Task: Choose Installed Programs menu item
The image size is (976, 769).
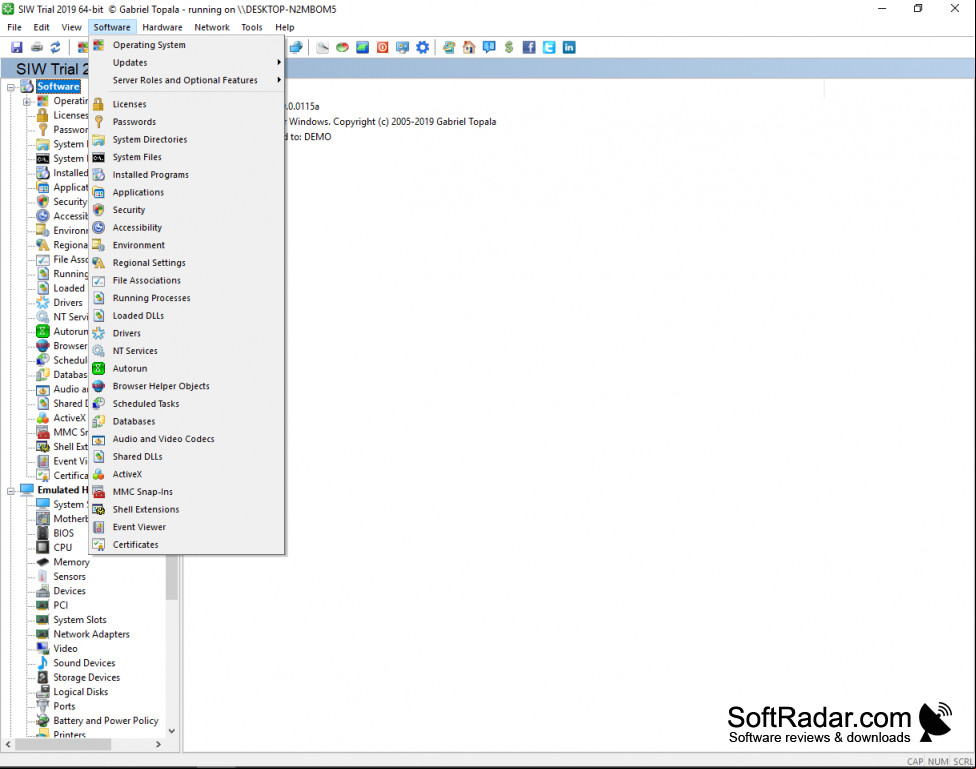Action: [187, 175]
